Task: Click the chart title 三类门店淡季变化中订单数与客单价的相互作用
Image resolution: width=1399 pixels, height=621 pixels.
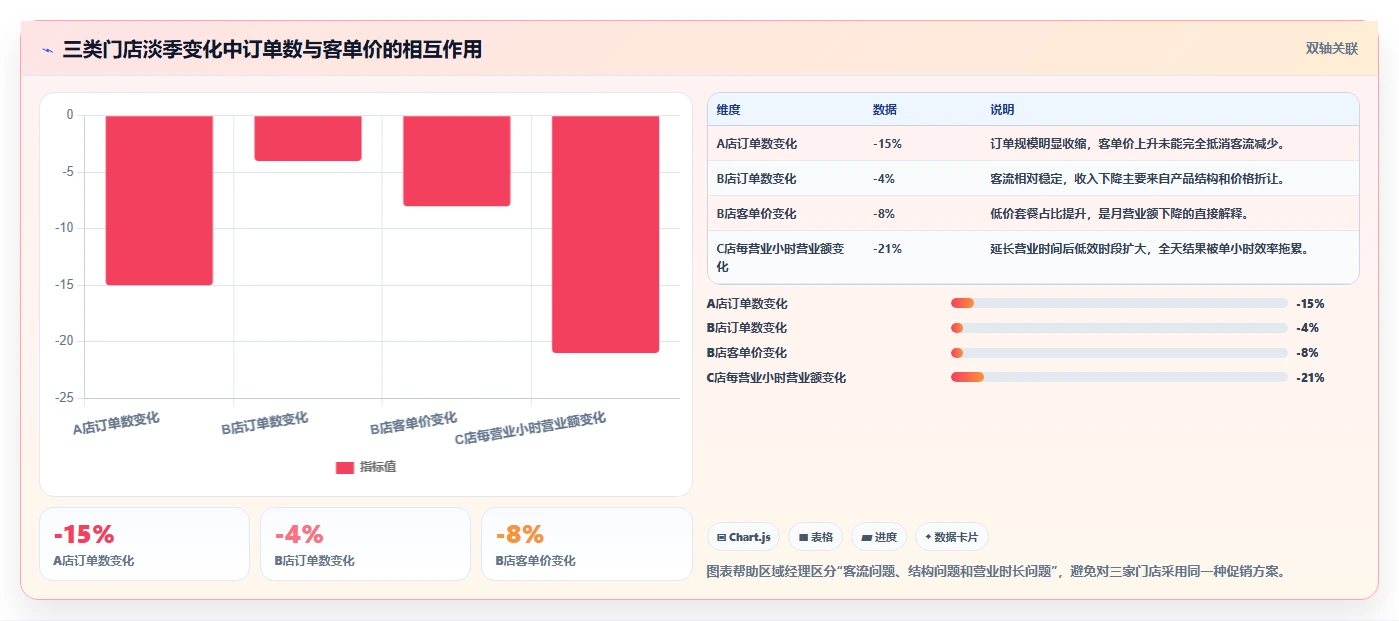Action: 272,49
